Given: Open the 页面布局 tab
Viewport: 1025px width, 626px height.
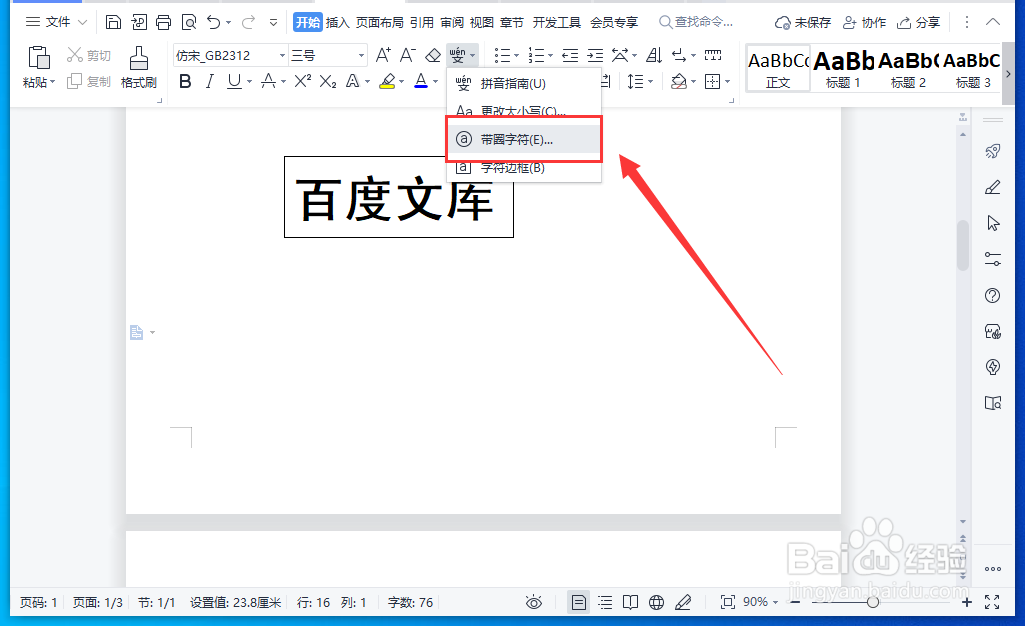Looking at the screenshot, I should point(380,23).
